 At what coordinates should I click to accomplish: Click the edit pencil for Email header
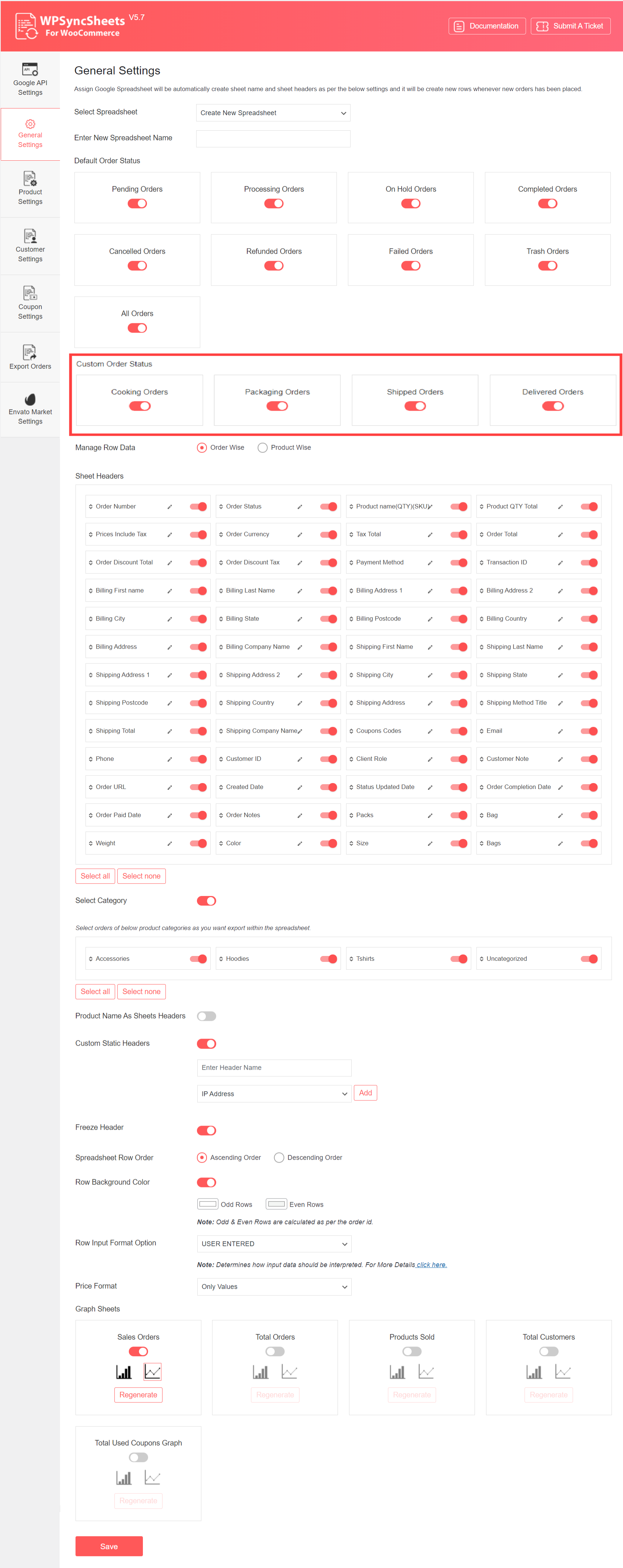coord(560,731)
